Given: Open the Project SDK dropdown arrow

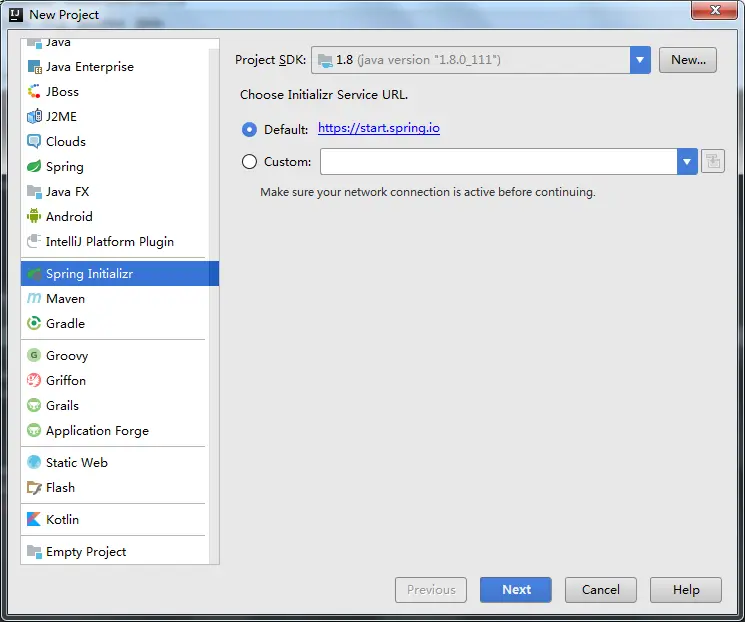Looking at the screenshot, I should 640,60.
